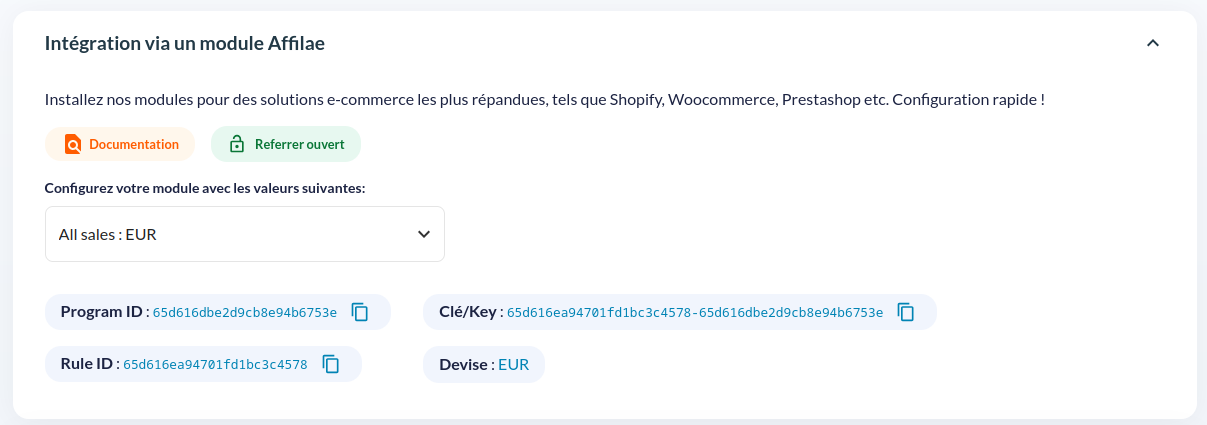Click the green open padlock icon

point(237,144)
